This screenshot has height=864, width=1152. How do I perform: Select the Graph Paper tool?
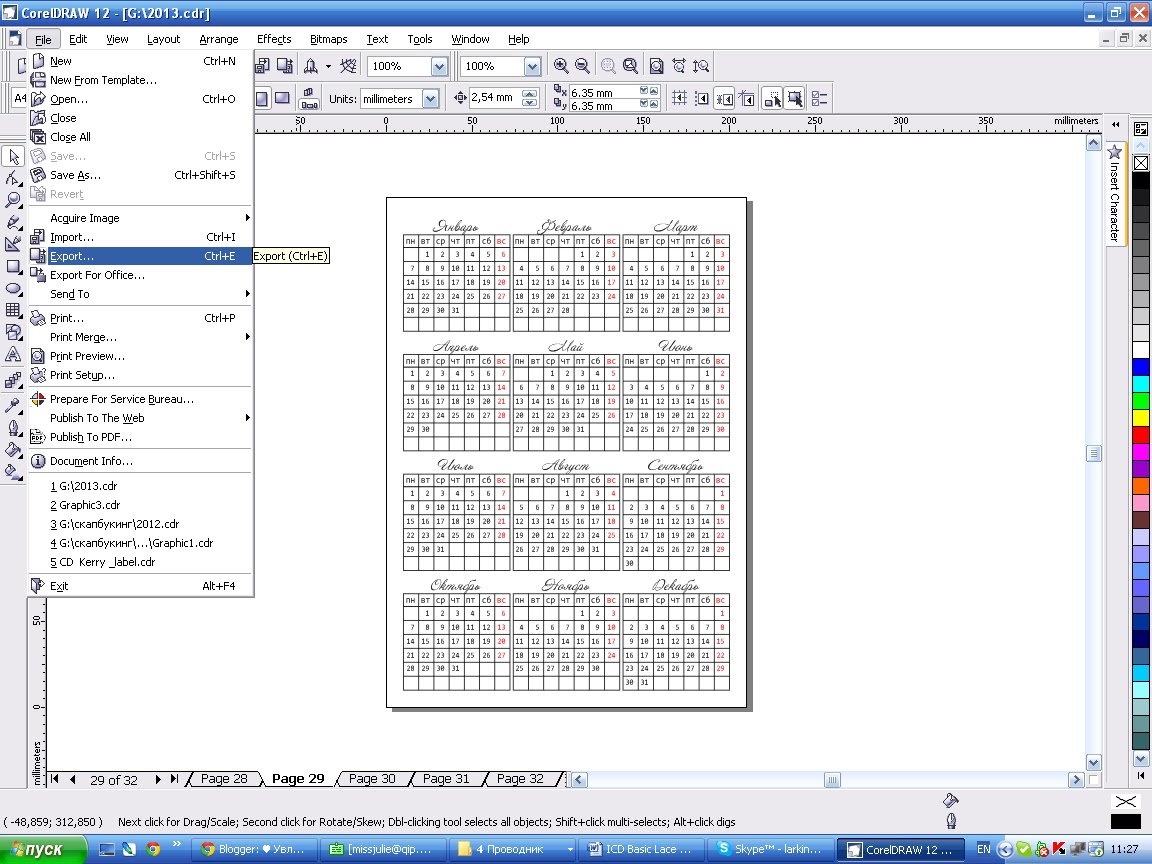coord(13,310)
